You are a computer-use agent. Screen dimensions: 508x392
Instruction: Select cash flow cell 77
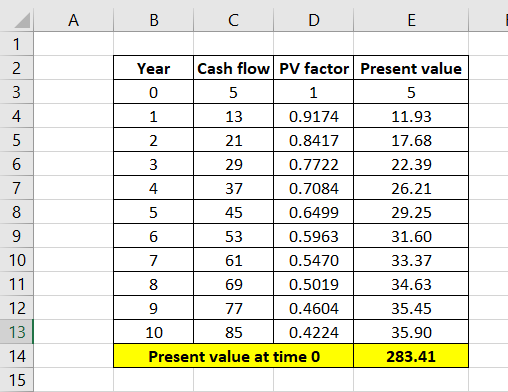point(233,308)
